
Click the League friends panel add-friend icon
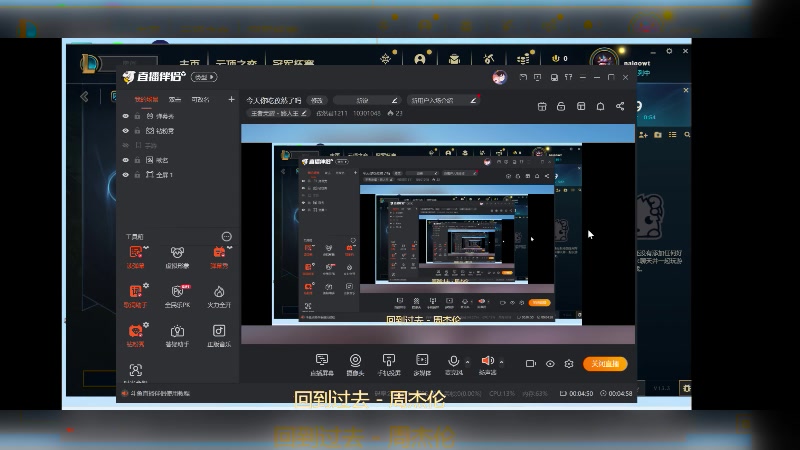pyautogui.click(x=643, y=135)
